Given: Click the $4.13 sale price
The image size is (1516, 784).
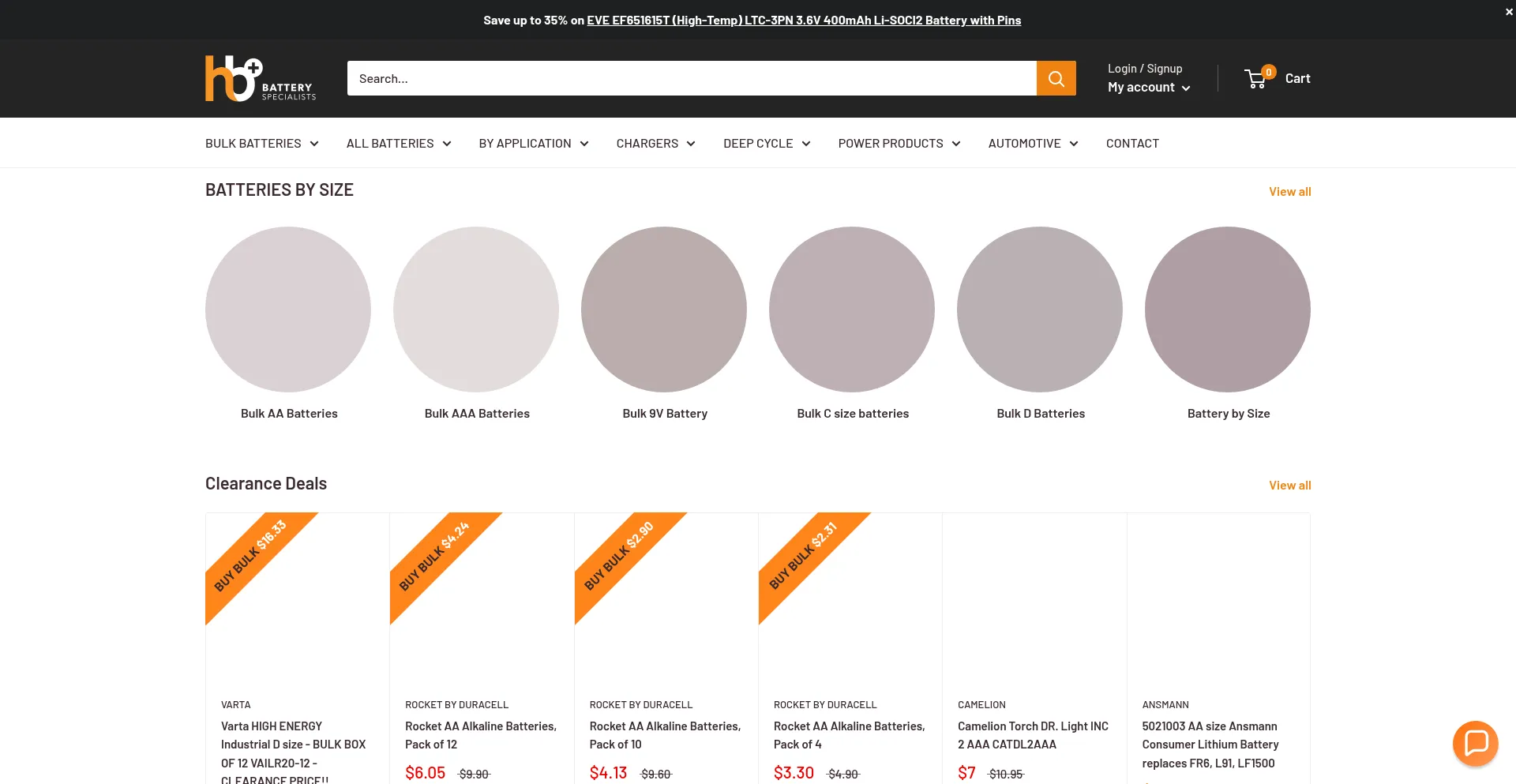Looking at the screenshot, I should coord(609,773).
